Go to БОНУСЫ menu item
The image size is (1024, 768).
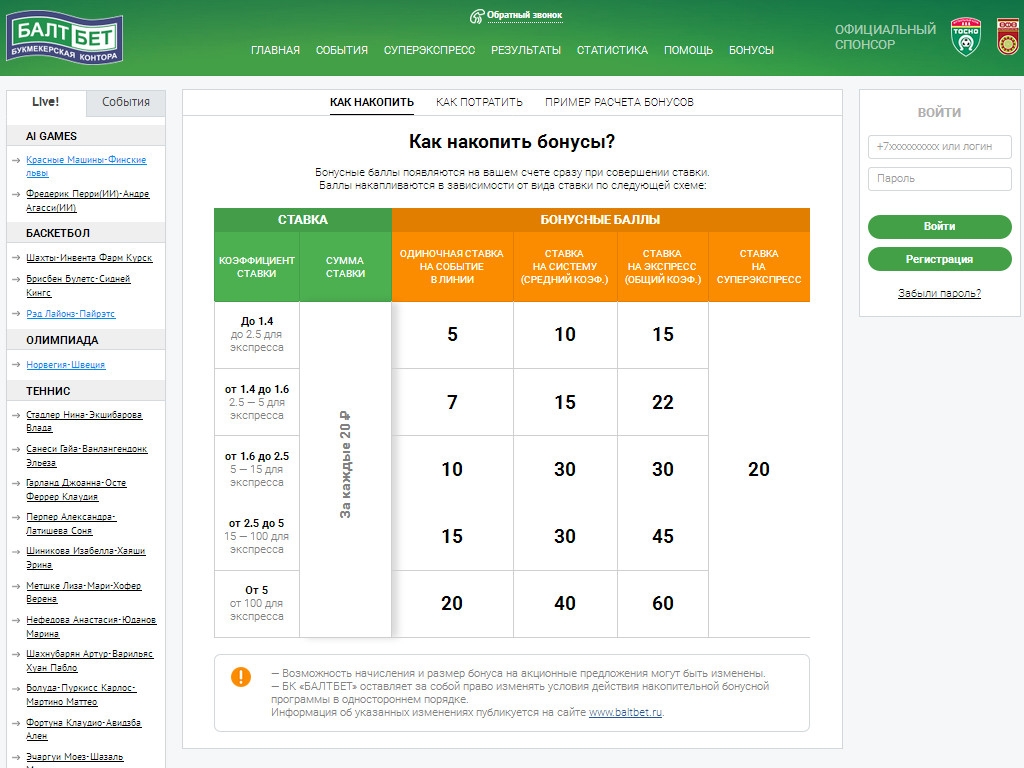(x=751, y=50)
